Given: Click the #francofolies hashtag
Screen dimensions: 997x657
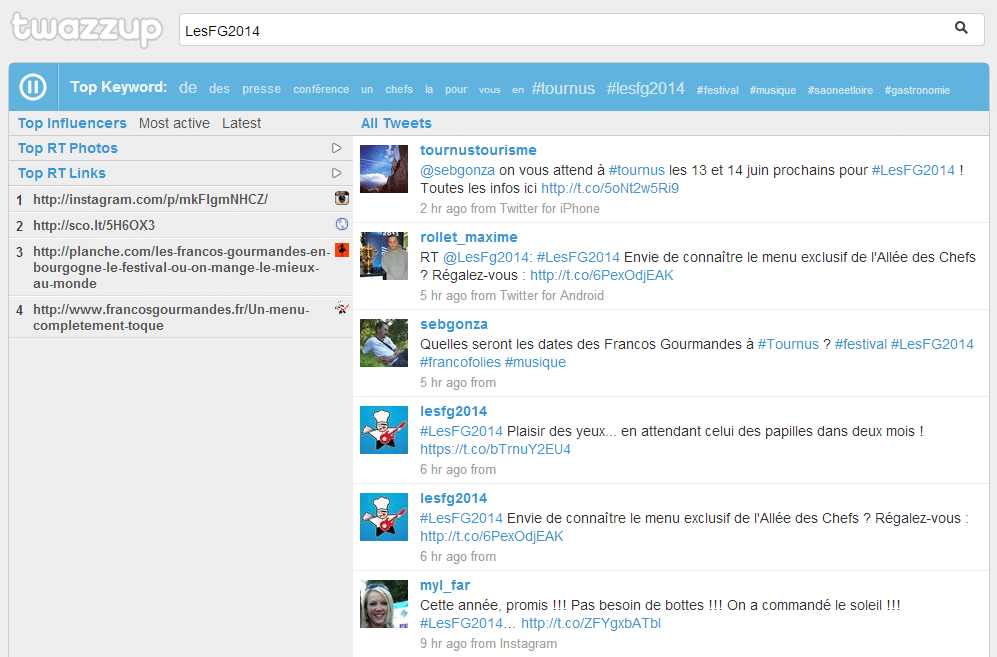Looking at the screenshot, I should click(460, 363).
